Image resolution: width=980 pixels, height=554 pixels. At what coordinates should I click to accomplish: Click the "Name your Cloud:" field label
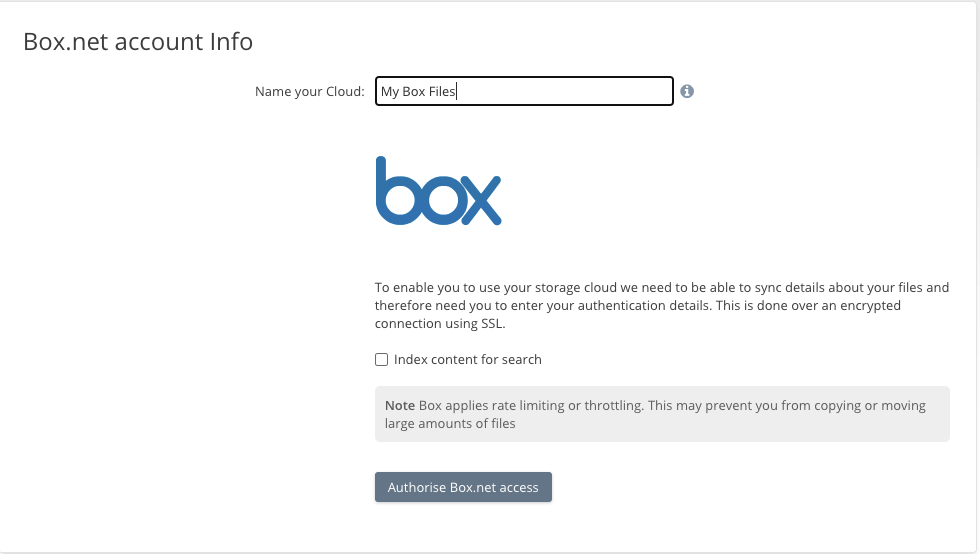click(x=309, y=91)
